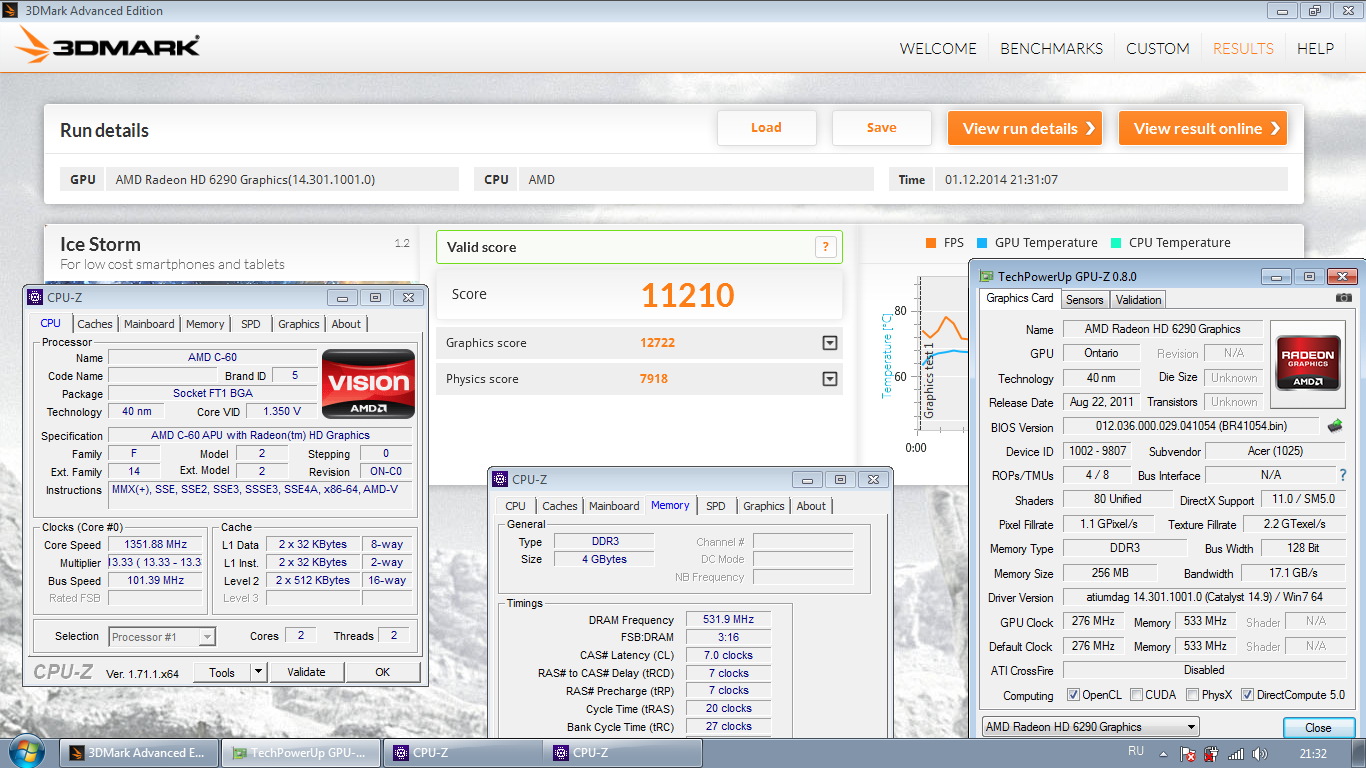The width and height of the screenshot is (1366, 768).
Task: Expand the Graphics score details arrow
Action: tap(829, 343)
